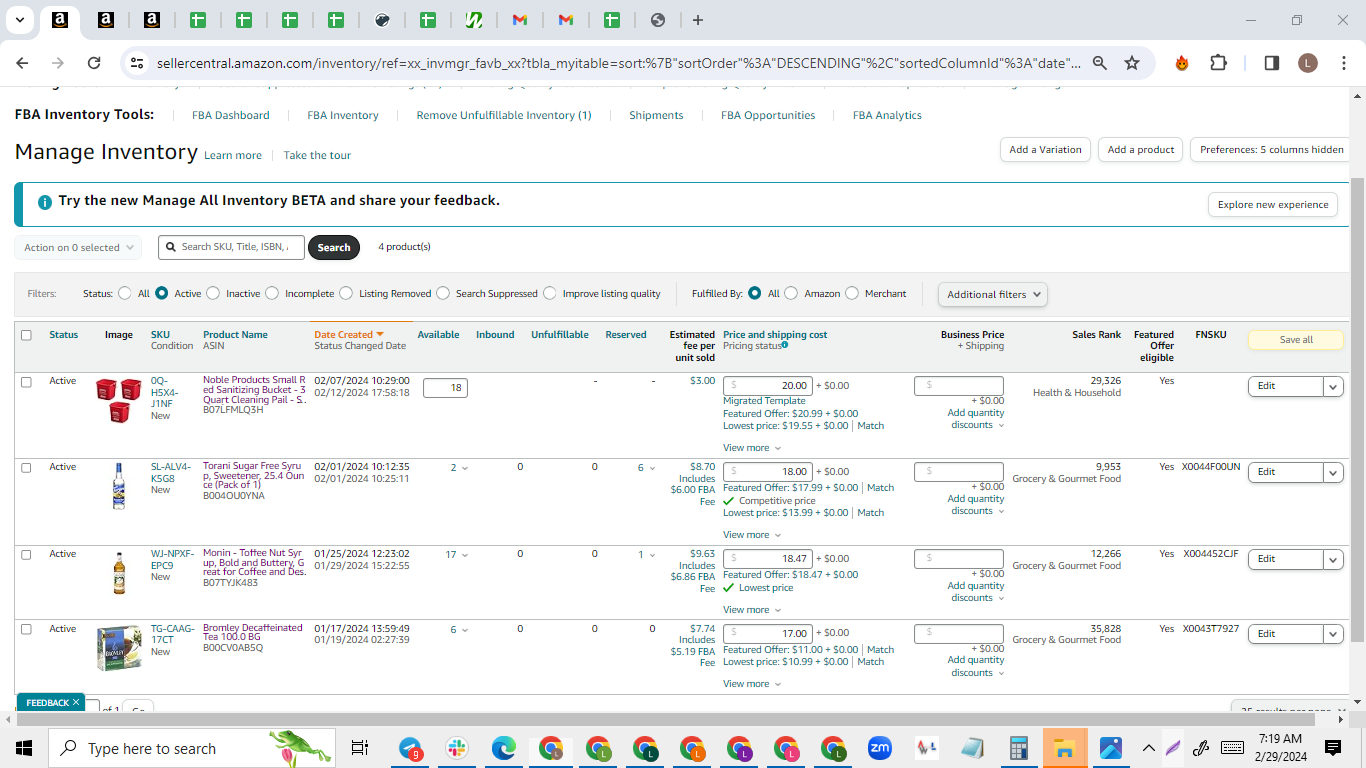Toggle the browser side panel
The image size is (1366, 768).
1272,63
